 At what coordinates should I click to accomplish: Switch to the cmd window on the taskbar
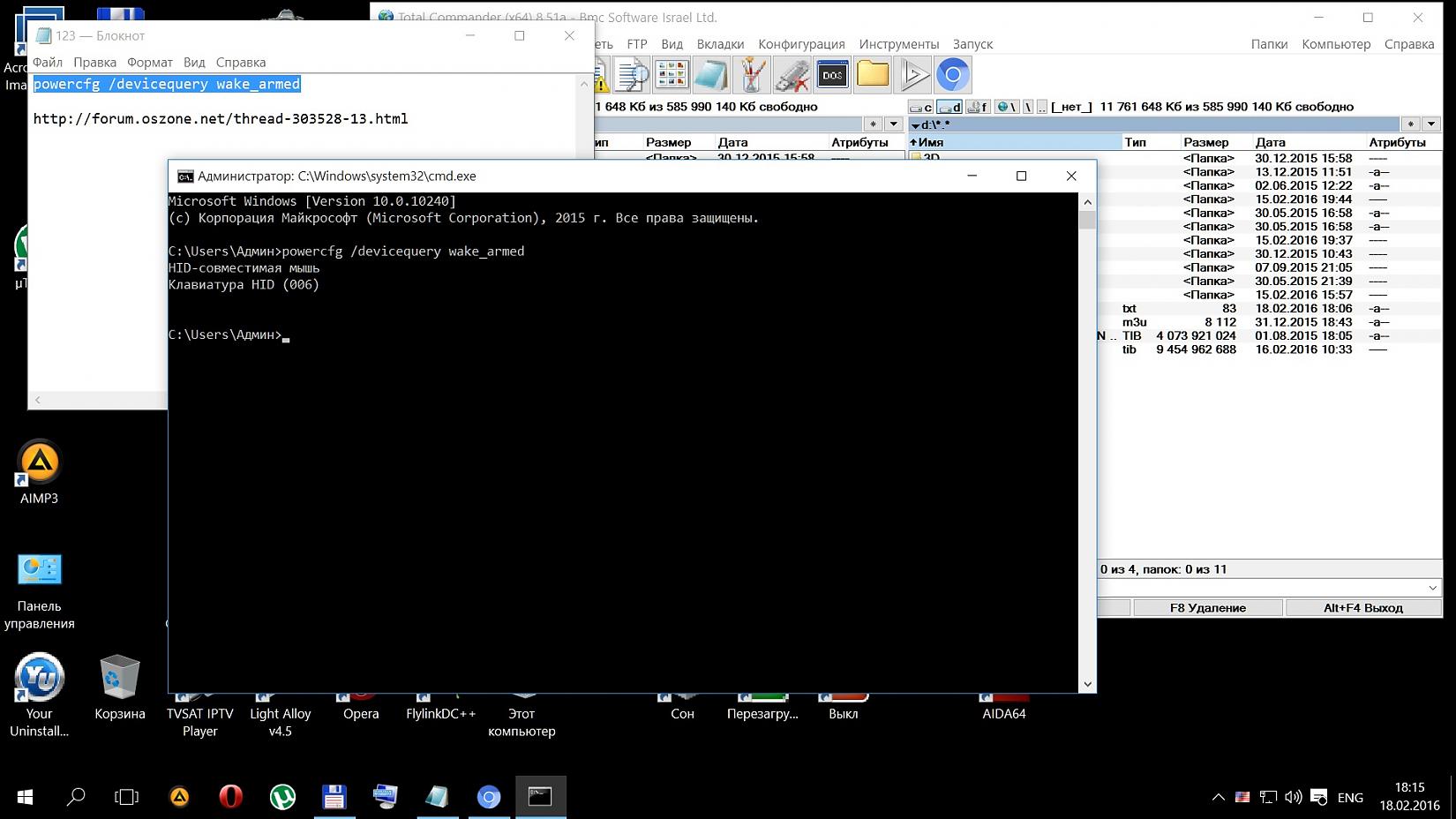coord(540,797)
